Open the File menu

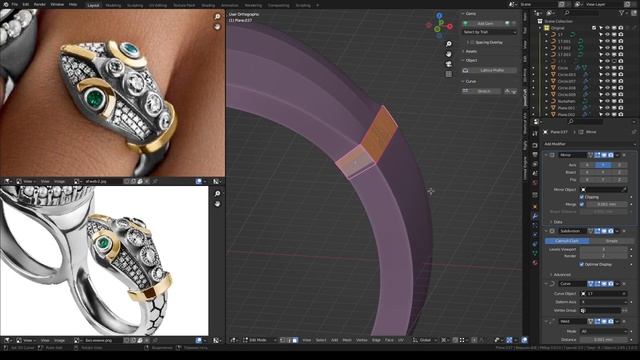tap(15, 4)
